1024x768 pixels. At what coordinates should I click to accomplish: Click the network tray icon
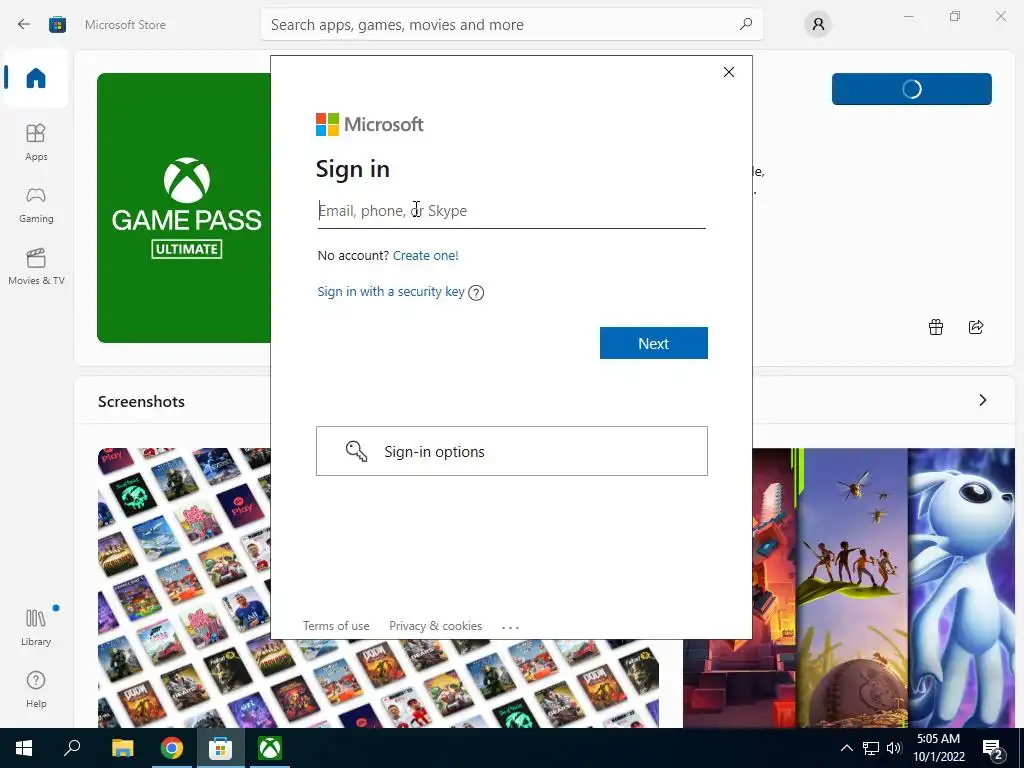(x=871, y=748)
